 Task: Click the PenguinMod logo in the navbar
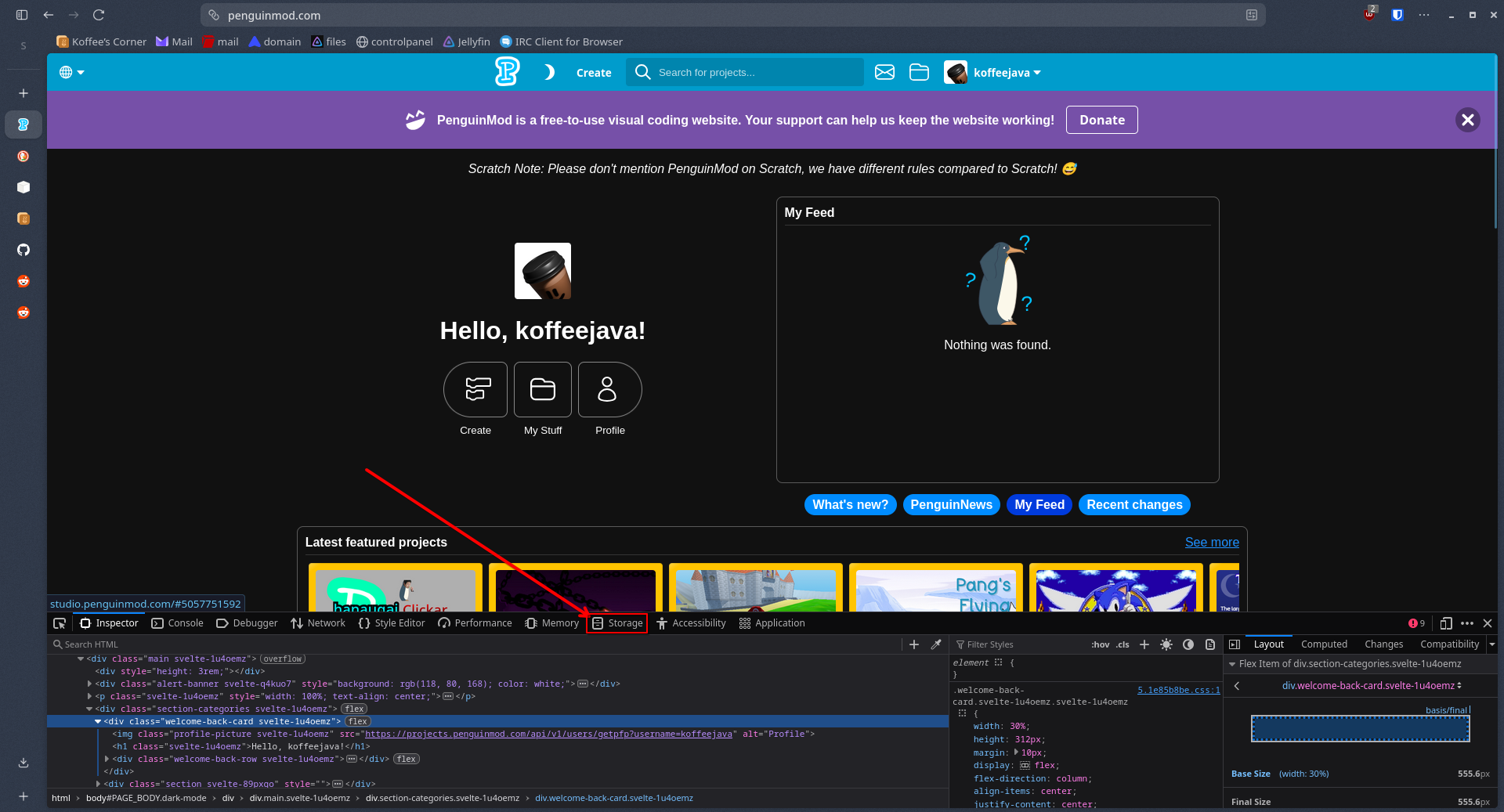[507, 72]
